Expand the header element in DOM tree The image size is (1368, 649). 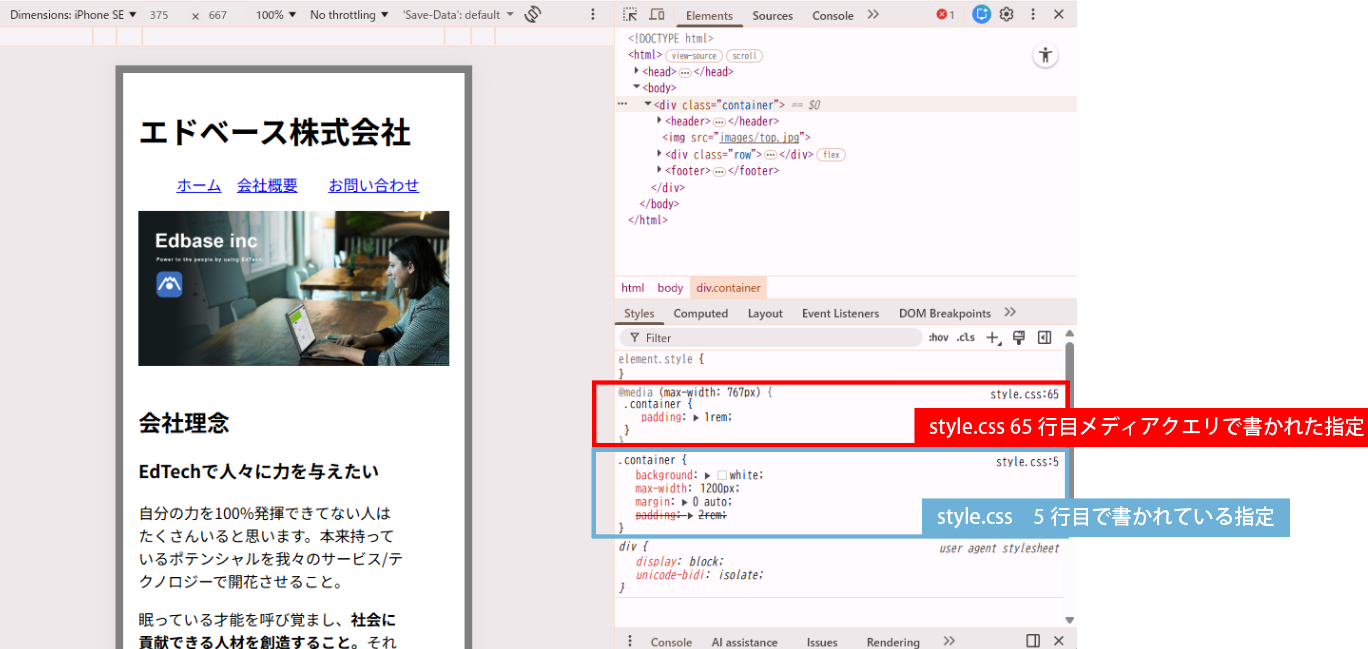[x=659, y=121]
